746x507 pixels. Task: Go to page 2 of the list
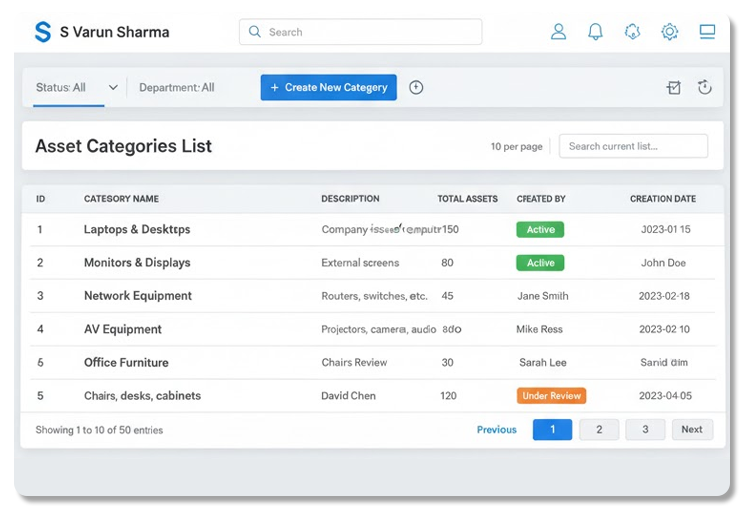[599, 430]
